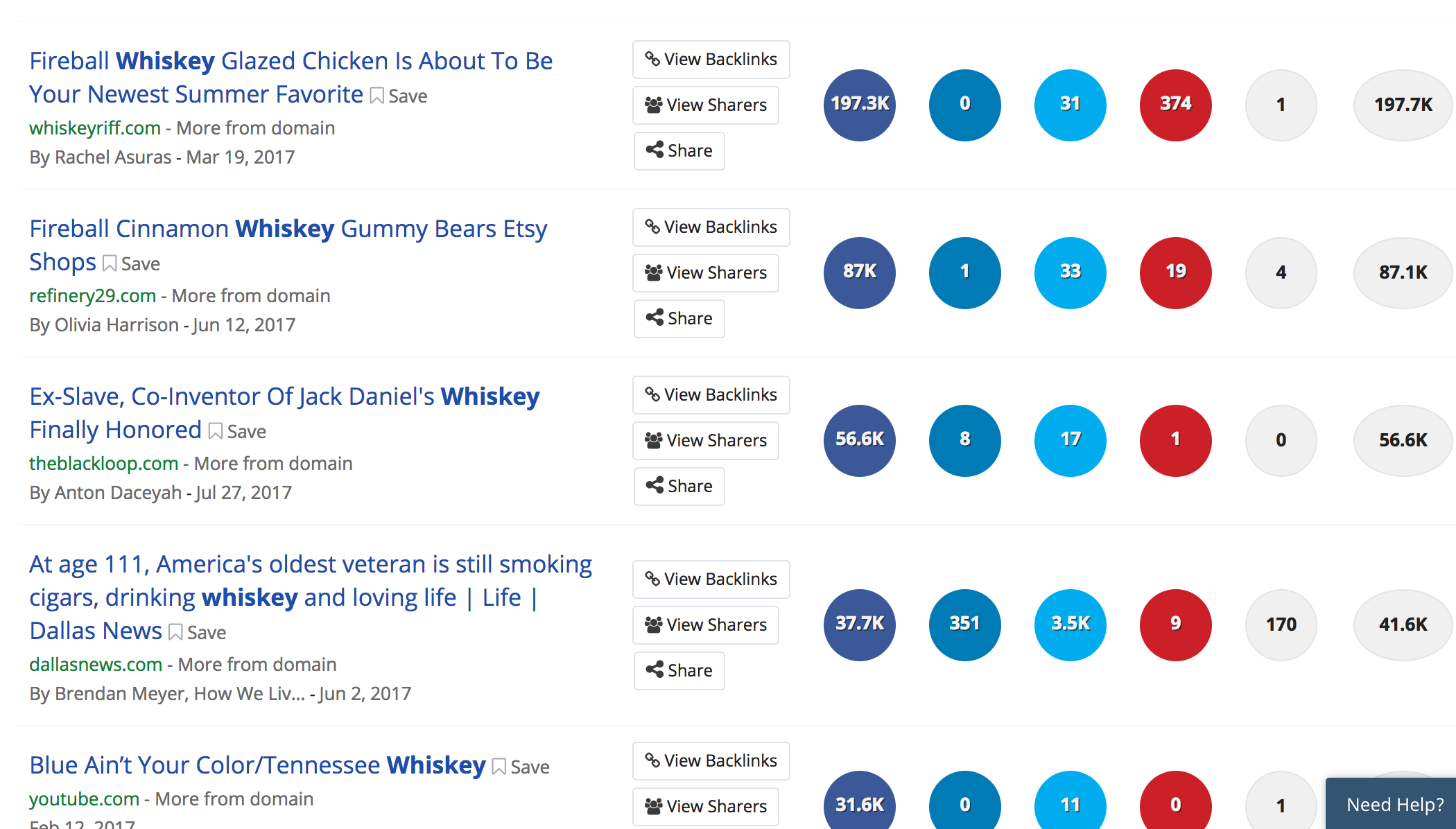Visit the theblackloop.com domain link

[x=103, y=463]
